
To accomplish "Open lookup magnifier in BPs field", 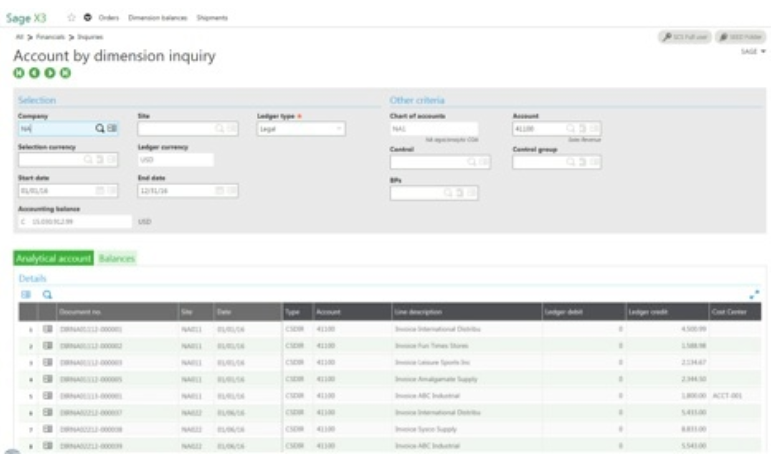I will [x=448, y=193].
